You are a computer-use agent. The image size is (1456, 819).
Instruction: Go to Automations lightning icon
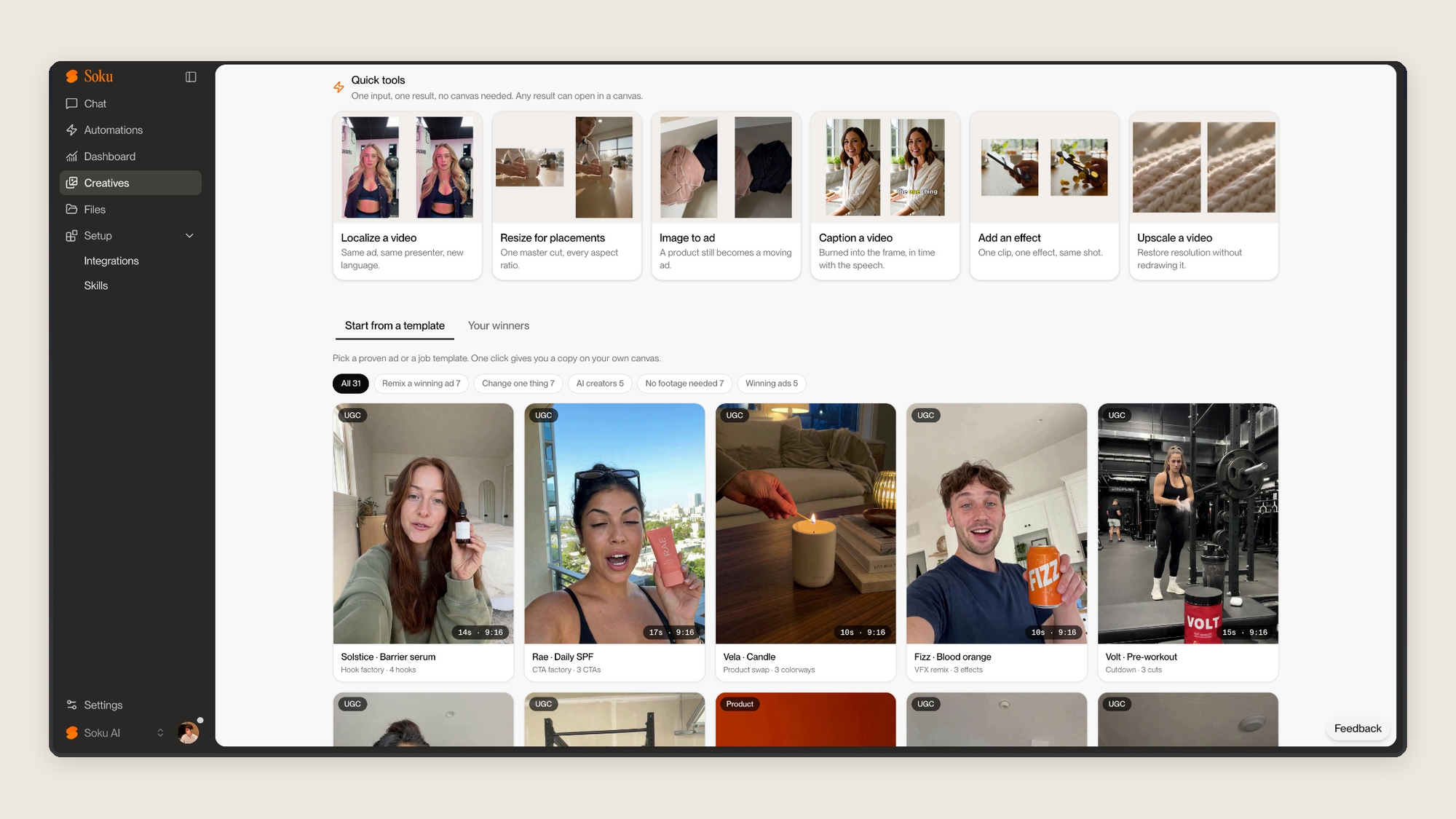(71, 130)
